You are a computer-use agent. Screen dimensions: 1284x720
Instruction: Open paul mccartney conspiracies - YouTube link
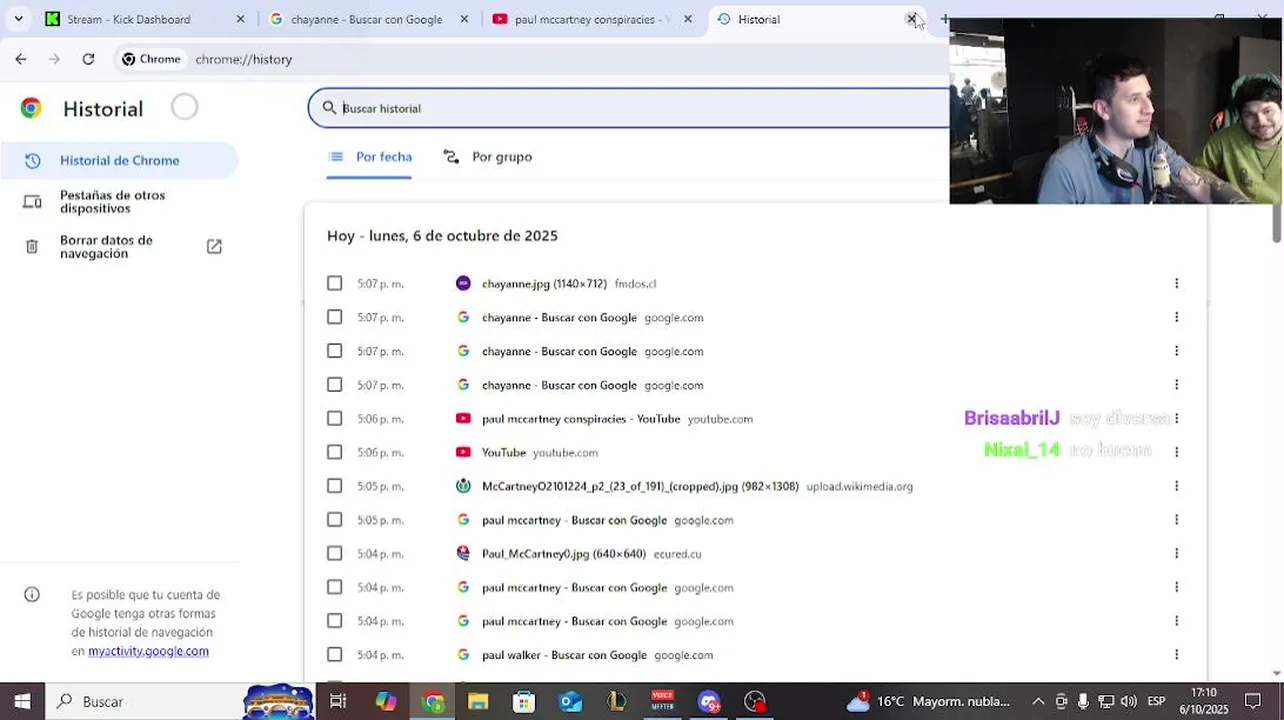[581, 419]
